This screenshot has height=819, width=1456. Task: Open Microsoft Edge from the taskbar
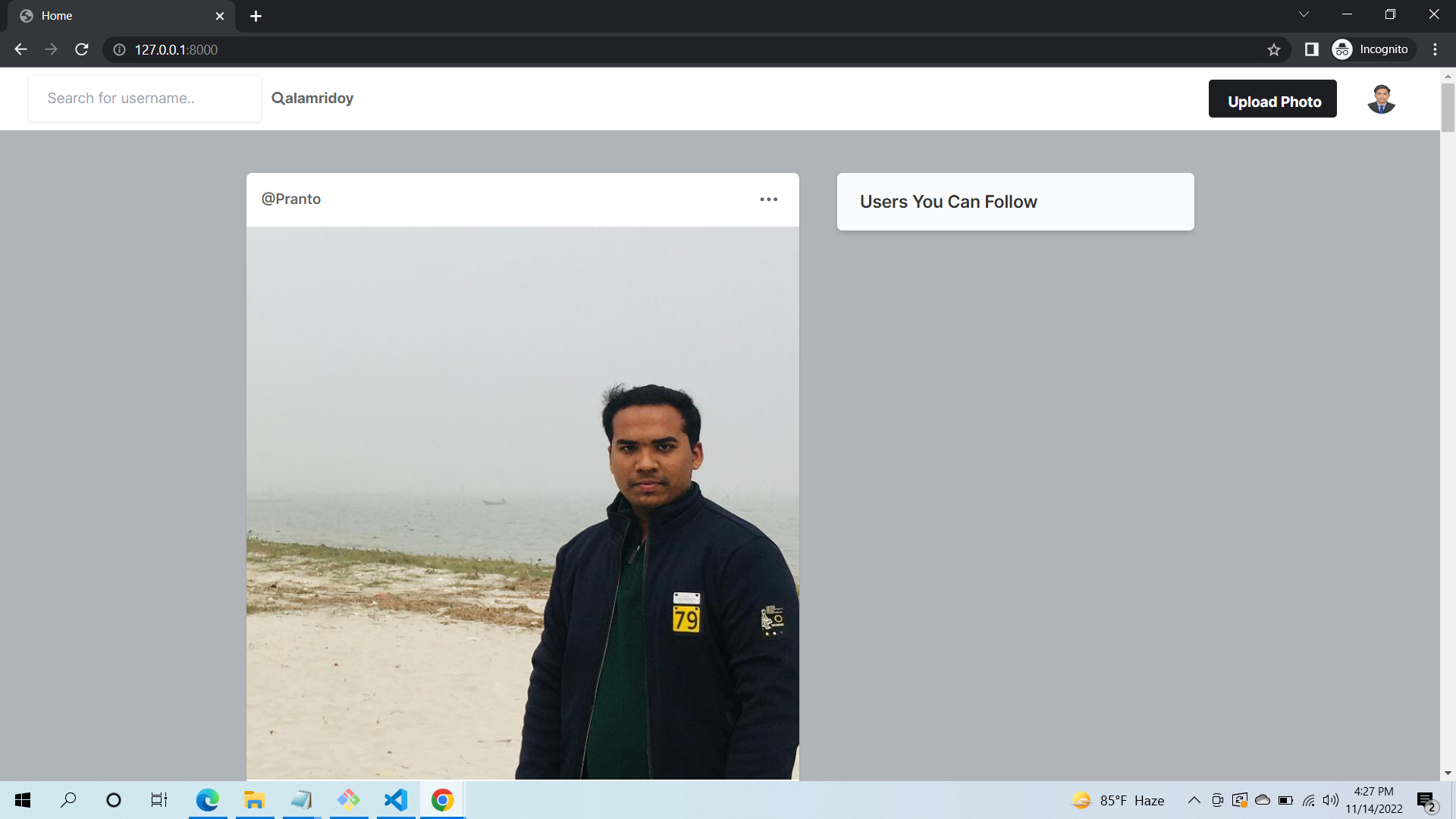coord(207,799)
